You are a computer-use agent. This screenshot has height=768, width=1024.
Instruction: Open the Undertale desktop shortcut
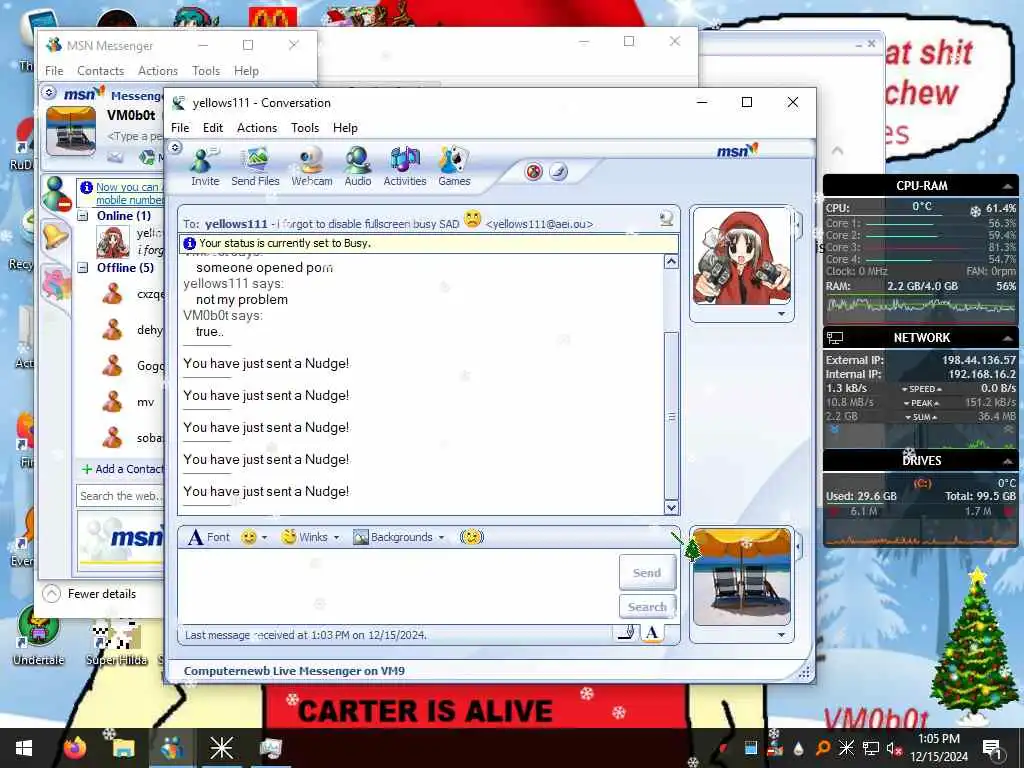[38, 637]
